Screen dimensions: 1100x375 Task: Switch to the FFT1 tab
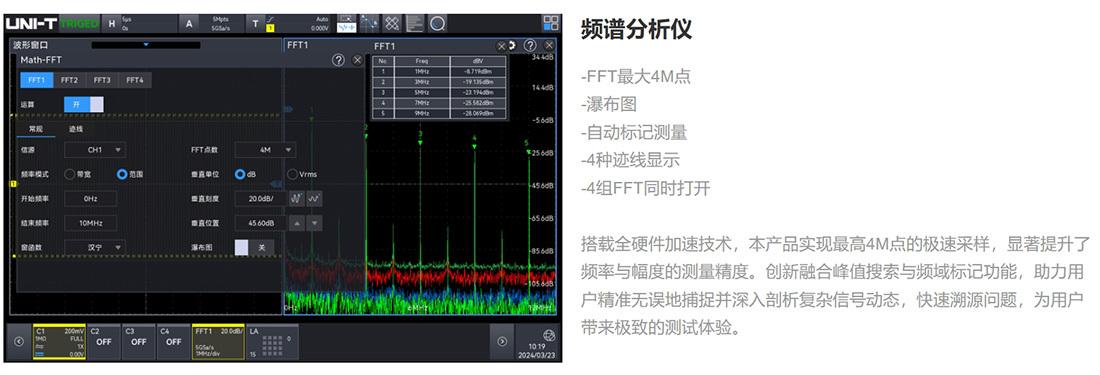[x=36, y=80]
